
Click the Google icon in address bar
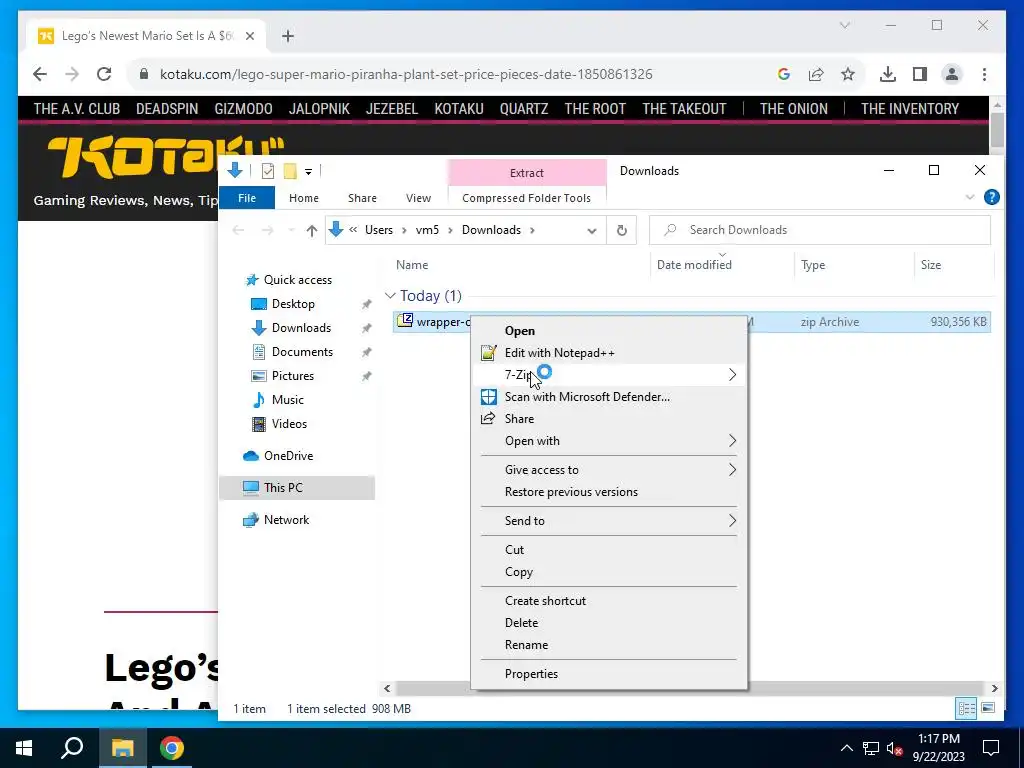coord(784,74)
